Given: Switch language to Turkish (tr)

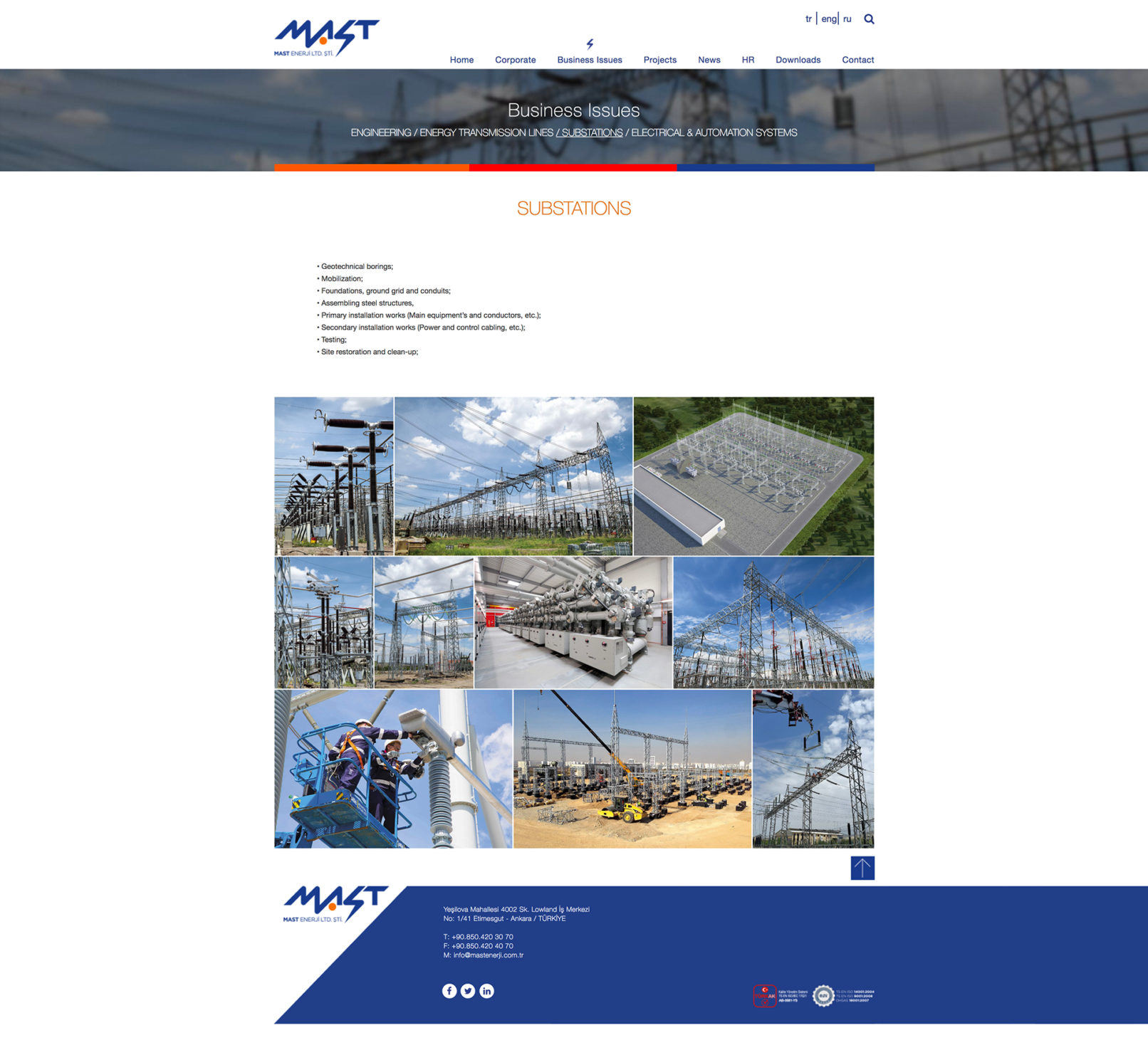Looking at the screenshot, I should click(x=808, y=19).
